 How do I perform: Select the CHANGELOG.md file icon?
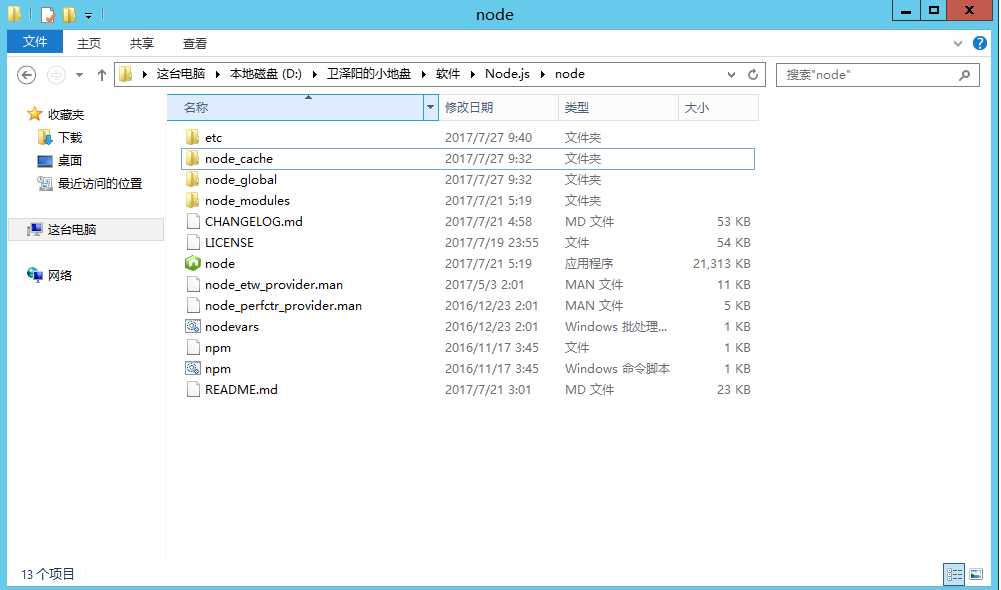click(x=192, y=222)
